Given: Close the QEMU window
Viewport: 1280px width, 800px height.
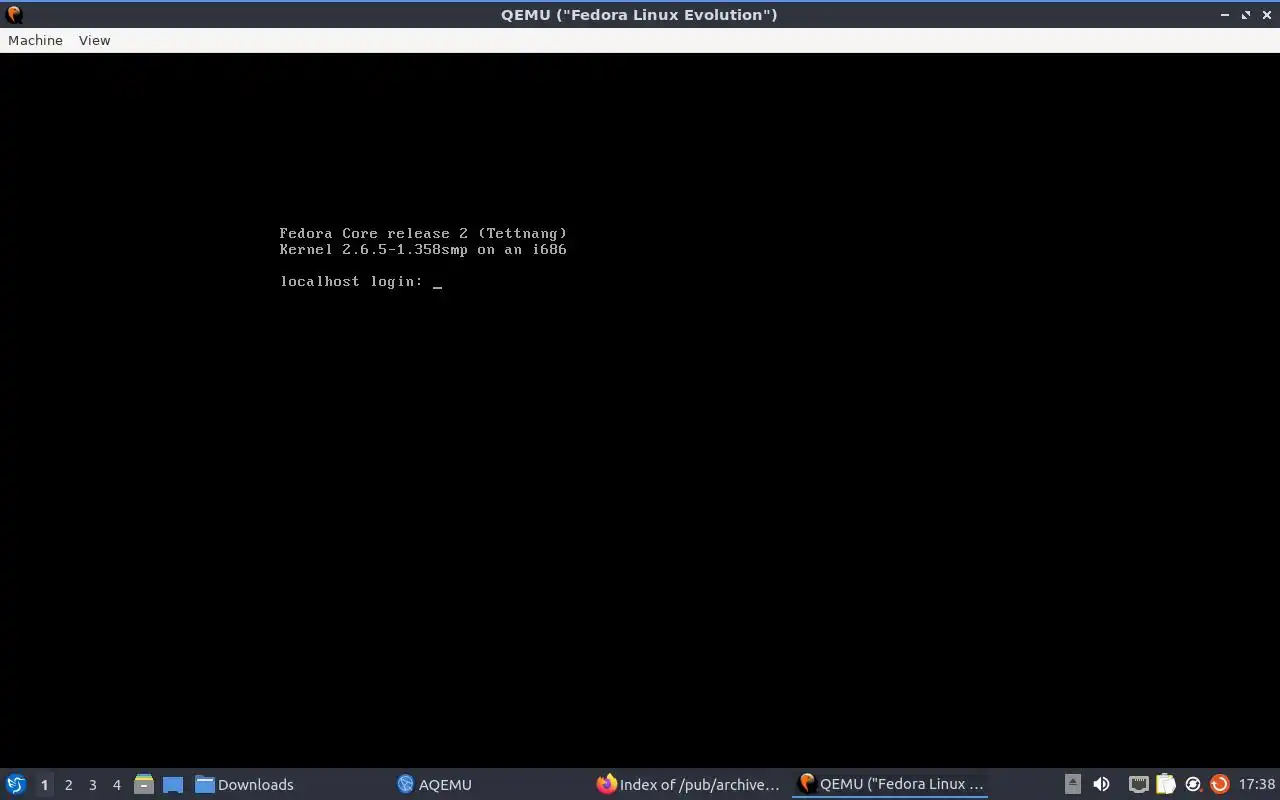Looking at the screenshot, I should (x=1267, y=15).
